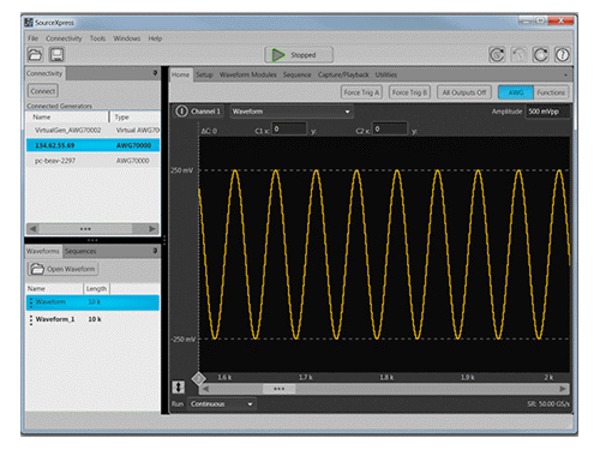Click the All Outputs Off button
600x450 pixels.
point(462,92)
